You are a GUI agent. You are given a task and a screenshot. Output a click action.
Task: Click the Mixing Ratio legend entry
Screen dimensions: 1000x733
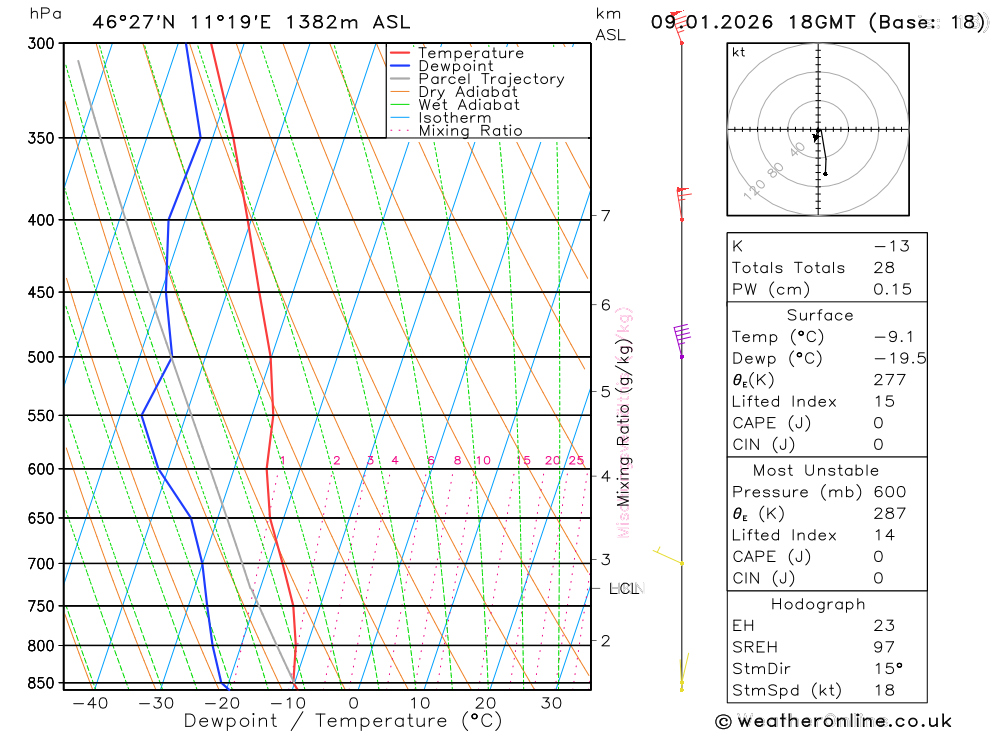[x=470, y=131]
